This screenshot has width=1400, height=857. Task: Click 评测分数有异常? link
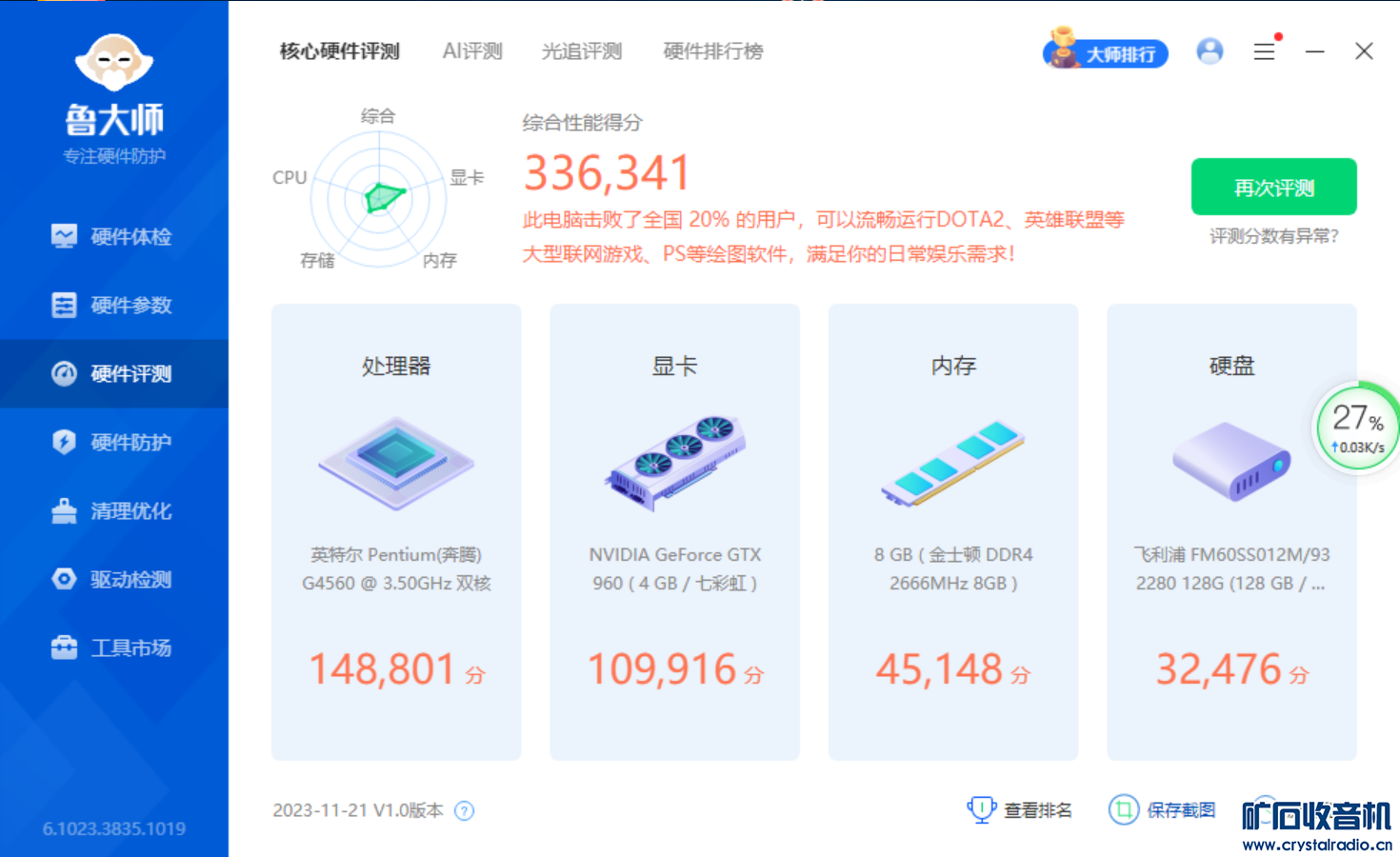click(1274, 236)
